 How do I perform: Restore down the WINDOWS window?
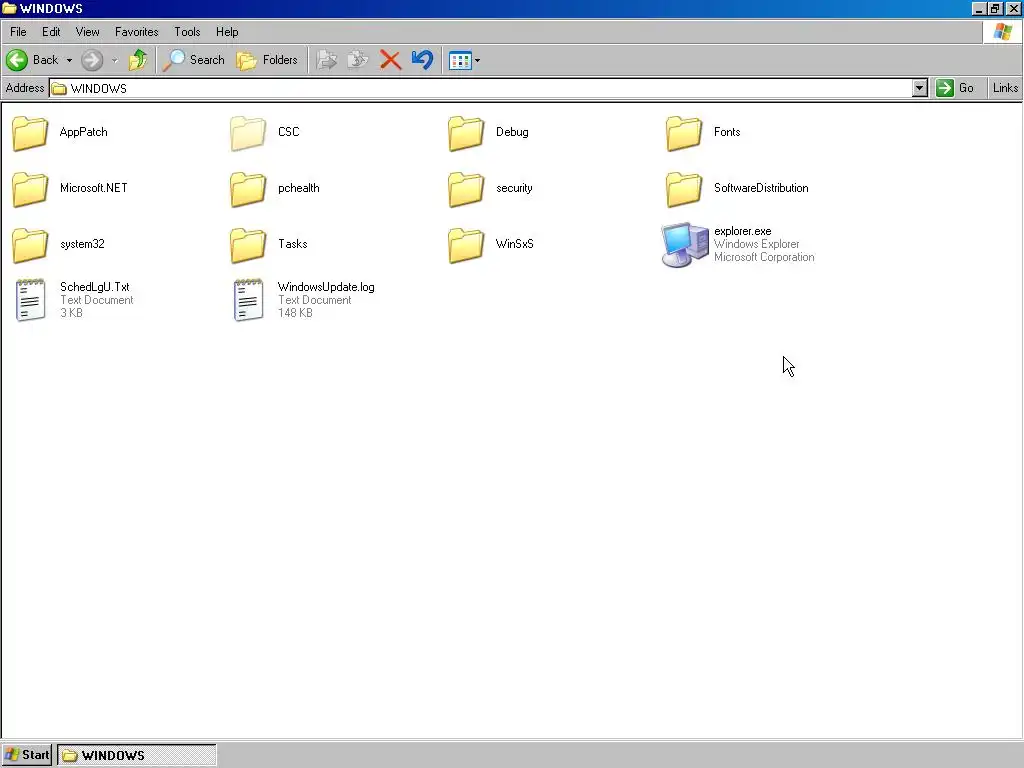995,8
